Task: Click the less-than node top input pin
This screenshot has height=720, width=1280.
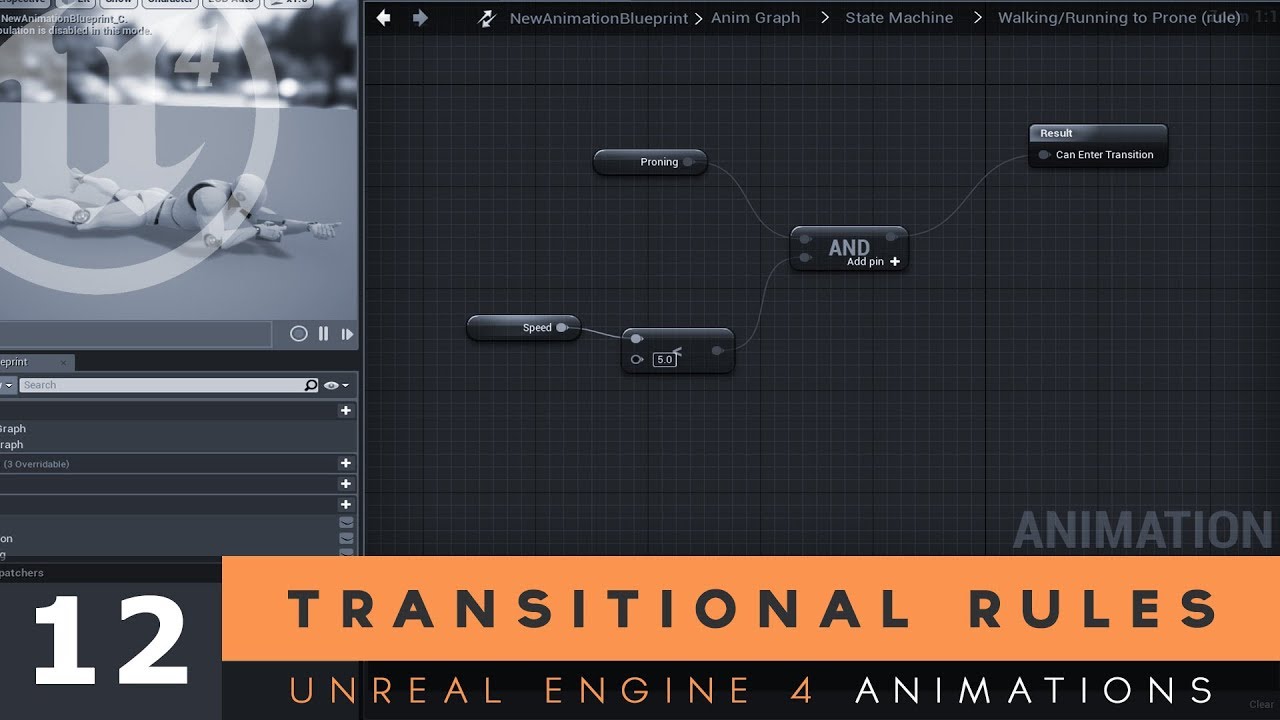Action: [x=636, y=339]
